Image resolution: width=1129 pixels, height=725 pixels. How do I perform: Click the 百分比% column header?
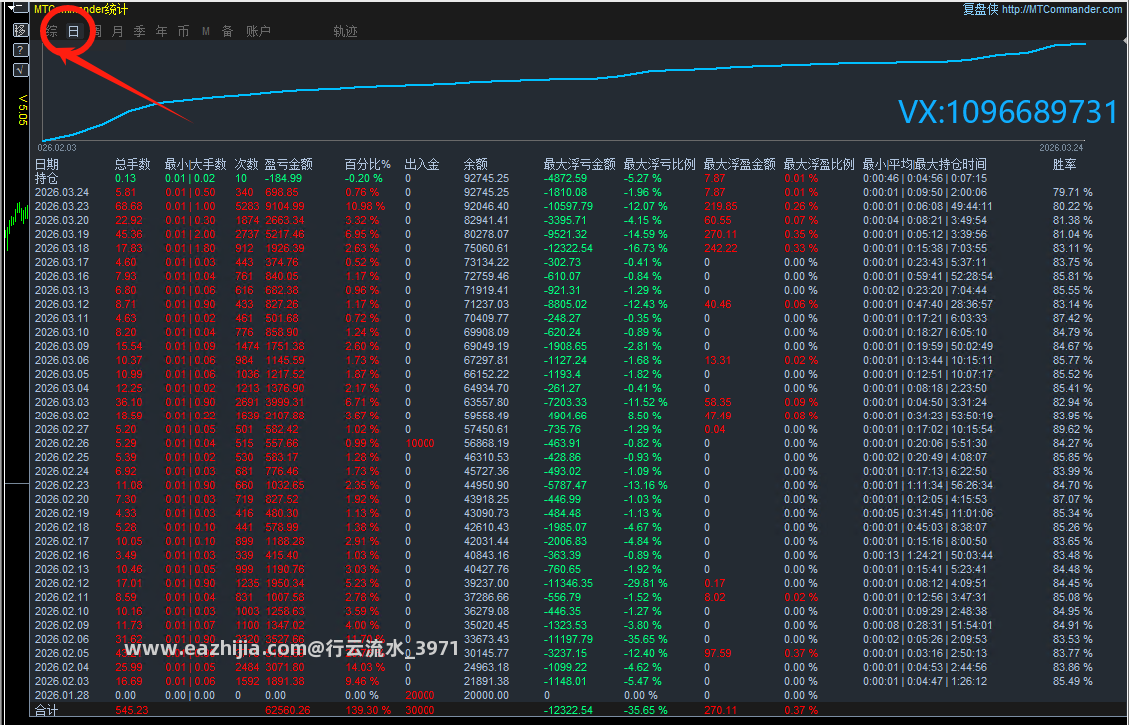tap(367, 164)
